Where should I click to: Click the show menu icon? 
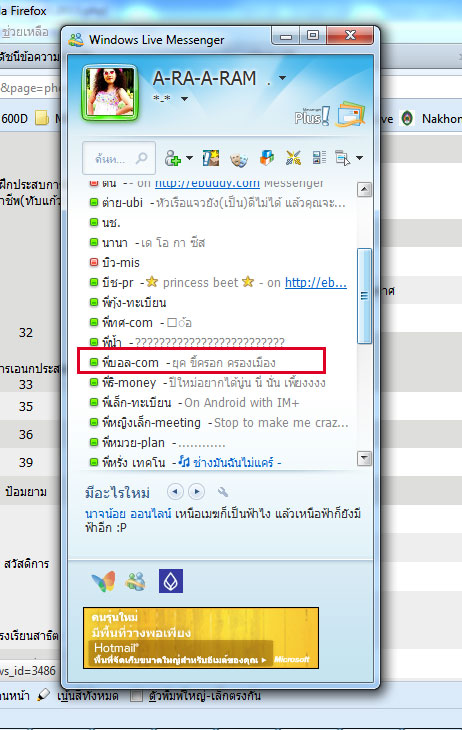point(343,158)
